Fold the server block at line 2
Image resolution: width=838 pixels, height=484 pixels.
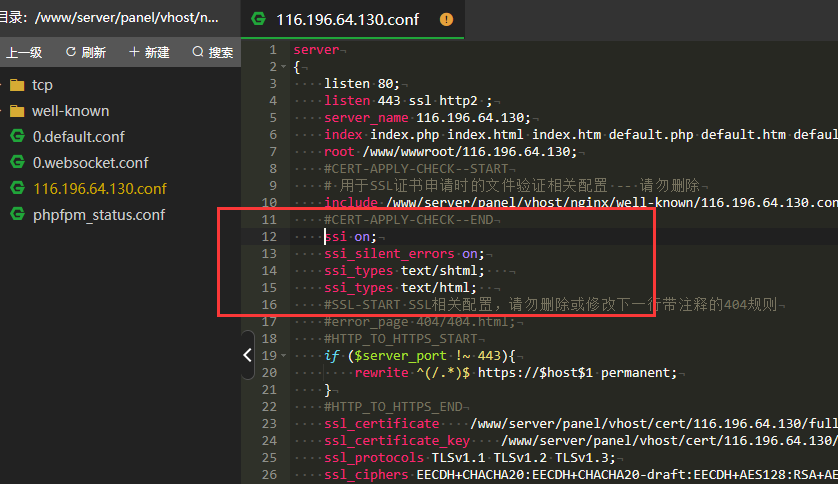(285, 67)
